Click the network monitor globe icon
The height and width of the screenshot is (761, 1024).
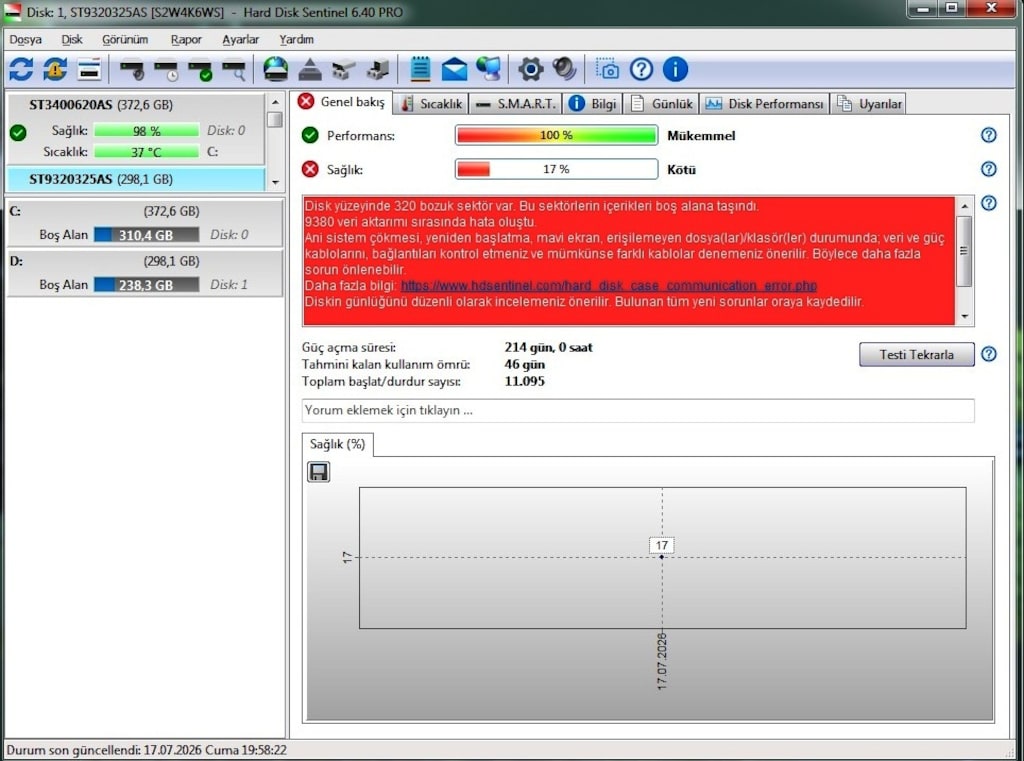click(x=488, y=69)
